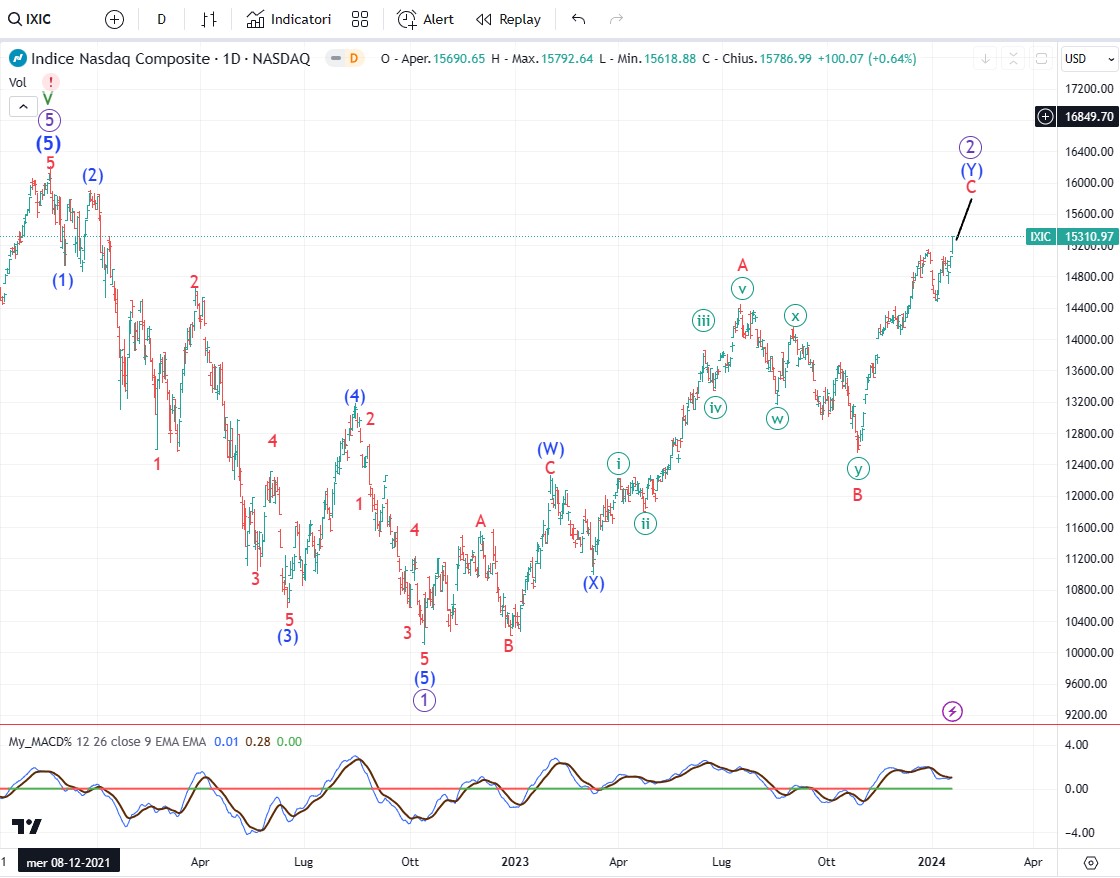Open the D timeframe interval dropdown
Screen dimensions: 1120x878
(161, 19)
